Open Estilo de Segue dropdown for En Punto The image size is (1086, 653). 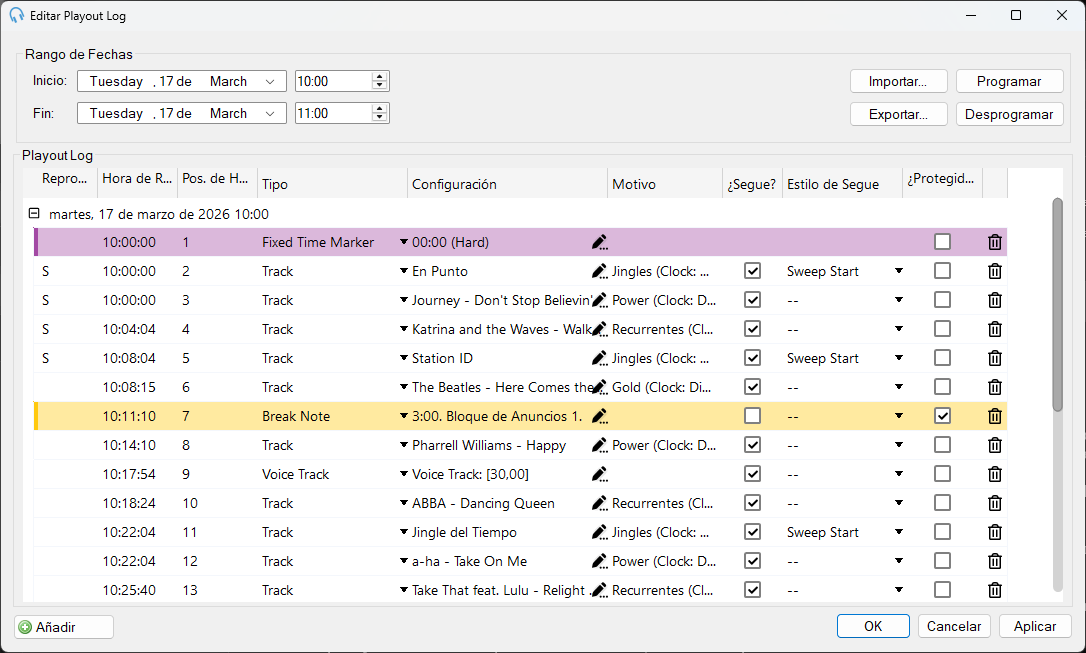click(x=898, y=271)
